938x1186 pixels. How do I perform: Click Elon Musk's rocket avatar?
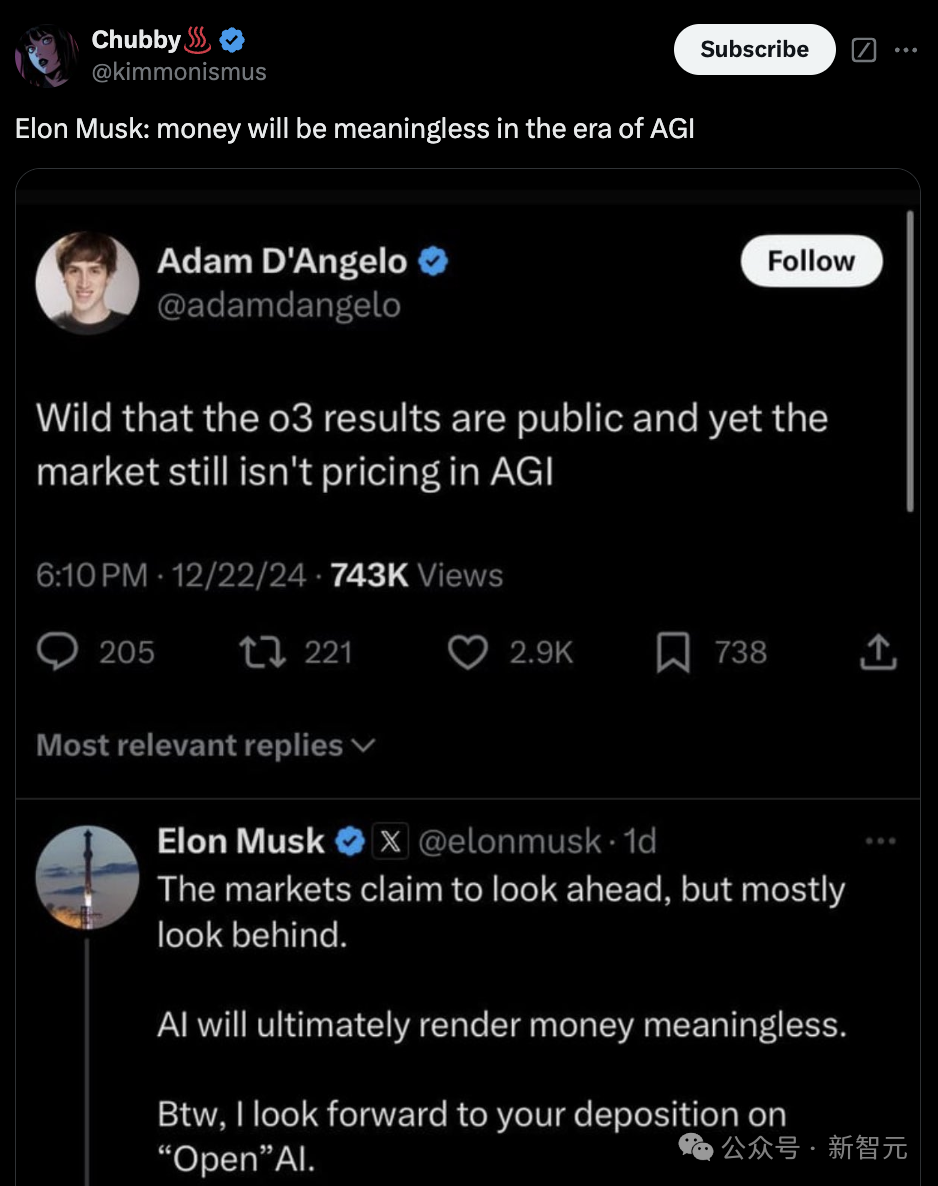coord(87,877)
